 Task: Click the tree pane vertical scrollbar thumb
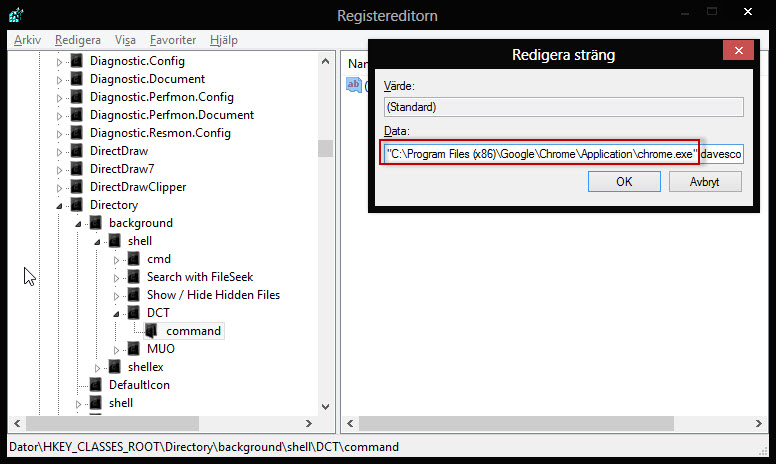[x=325, y=148]
